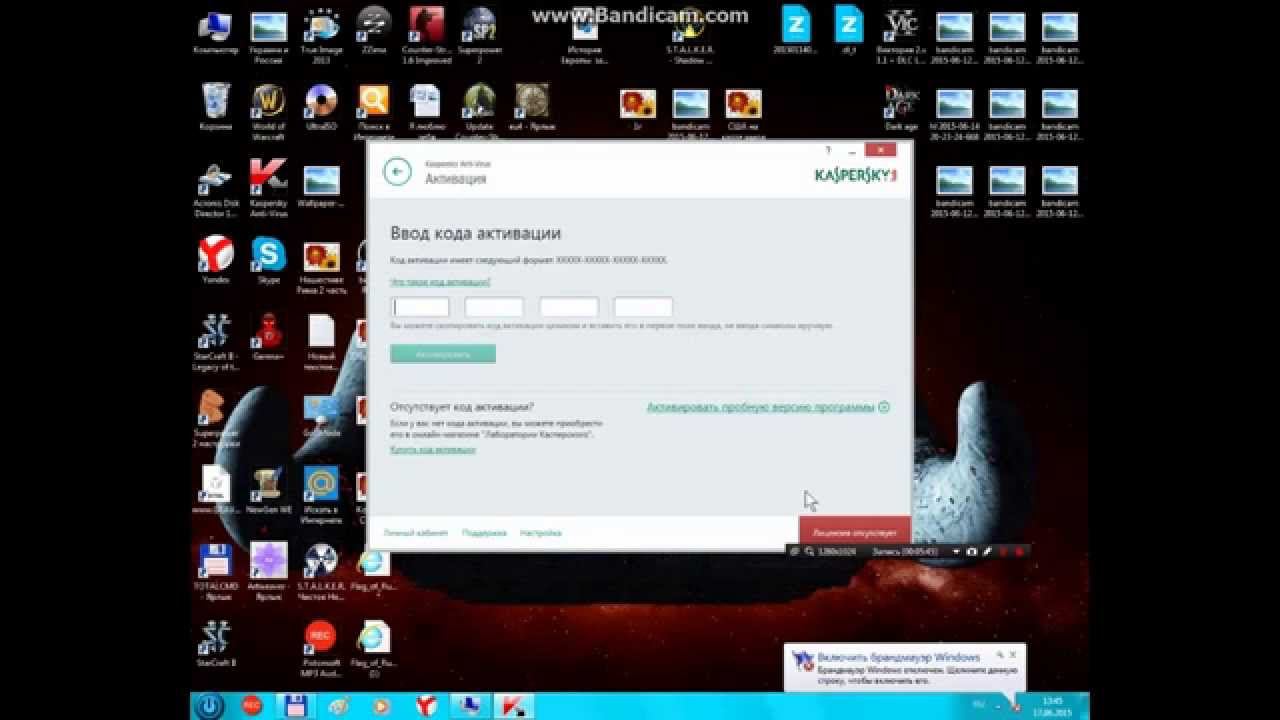
Task: Open the 'Что такое код активации?' link
Action: [440, 282]
